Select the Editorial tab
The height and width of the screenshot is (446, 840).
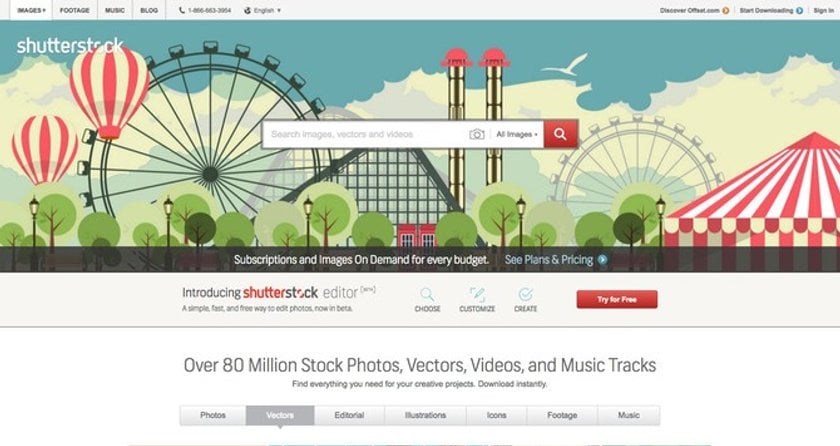[349, 415]
